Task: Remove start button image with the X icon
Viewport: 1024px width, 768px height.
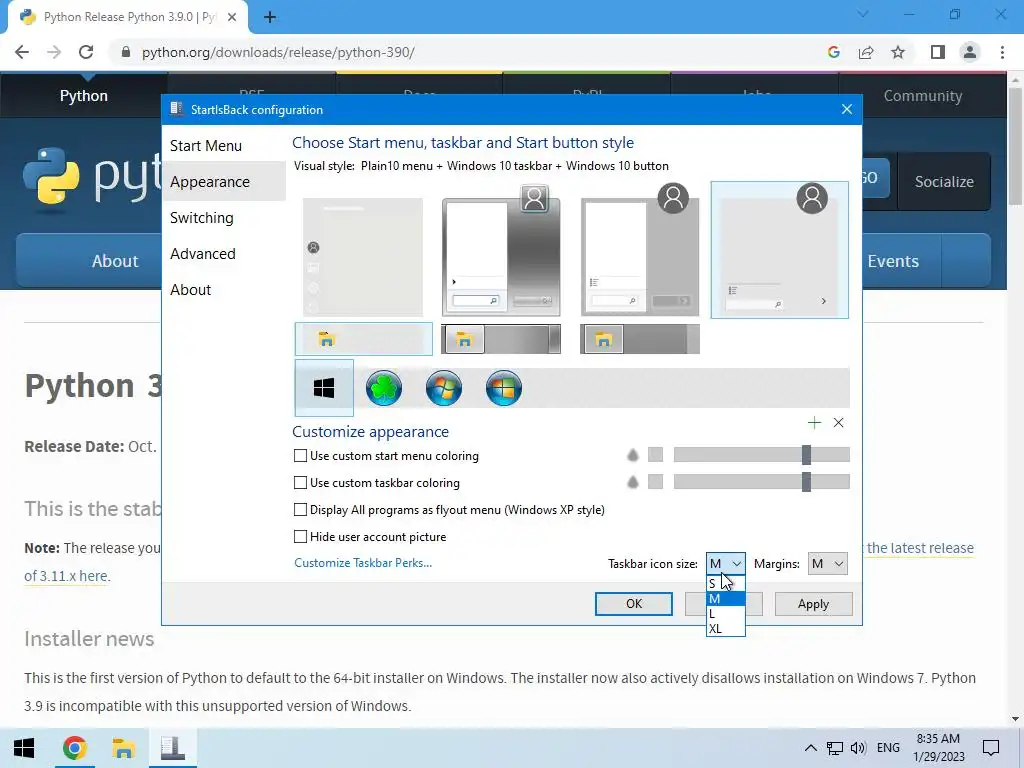Action: click(839, 423)
